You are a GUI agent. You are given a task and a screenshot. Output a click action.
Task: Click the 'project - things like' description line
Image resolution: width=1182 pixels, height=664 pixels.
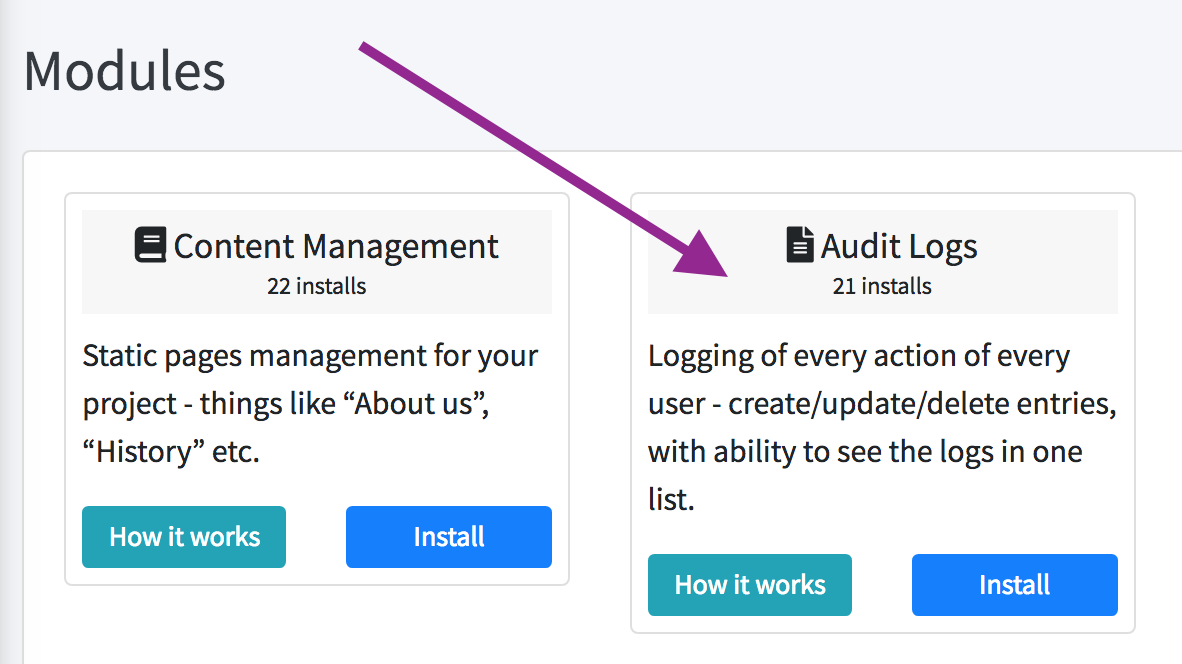tap(210, 404)
